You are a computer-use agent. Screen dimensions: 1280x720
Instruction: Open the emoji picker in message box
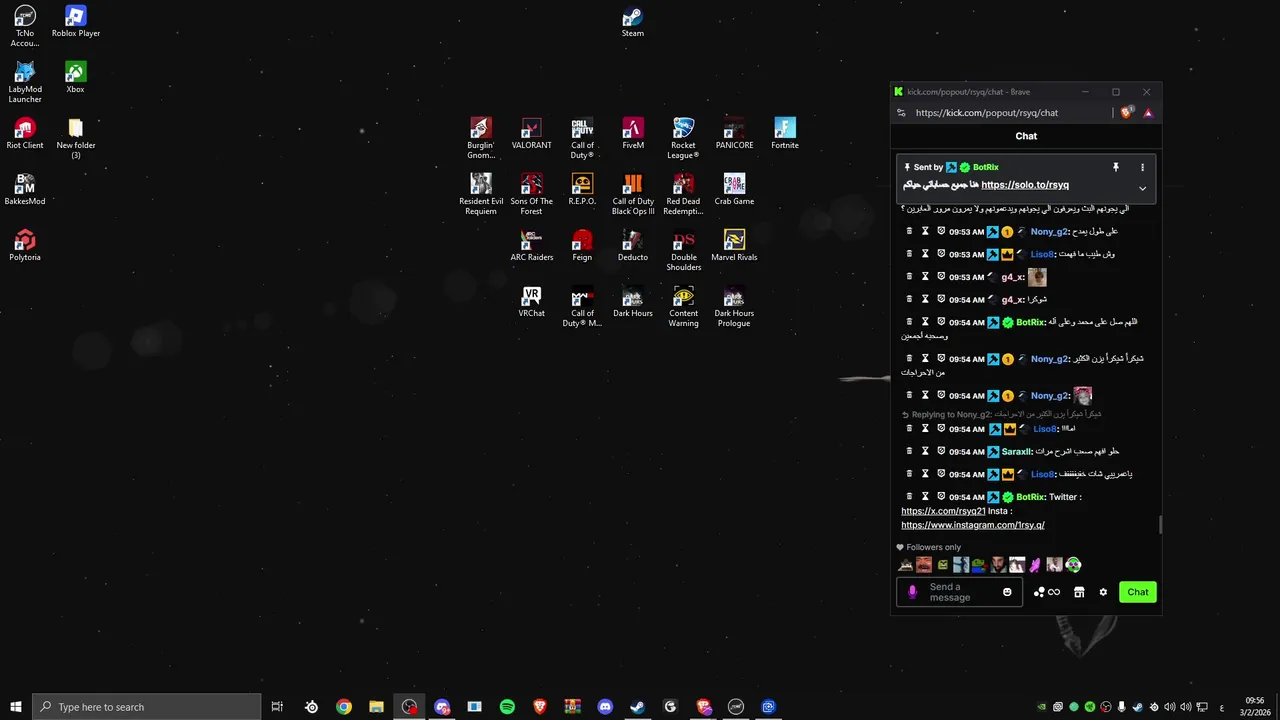pyautogui.click(x=1007, y=592)
